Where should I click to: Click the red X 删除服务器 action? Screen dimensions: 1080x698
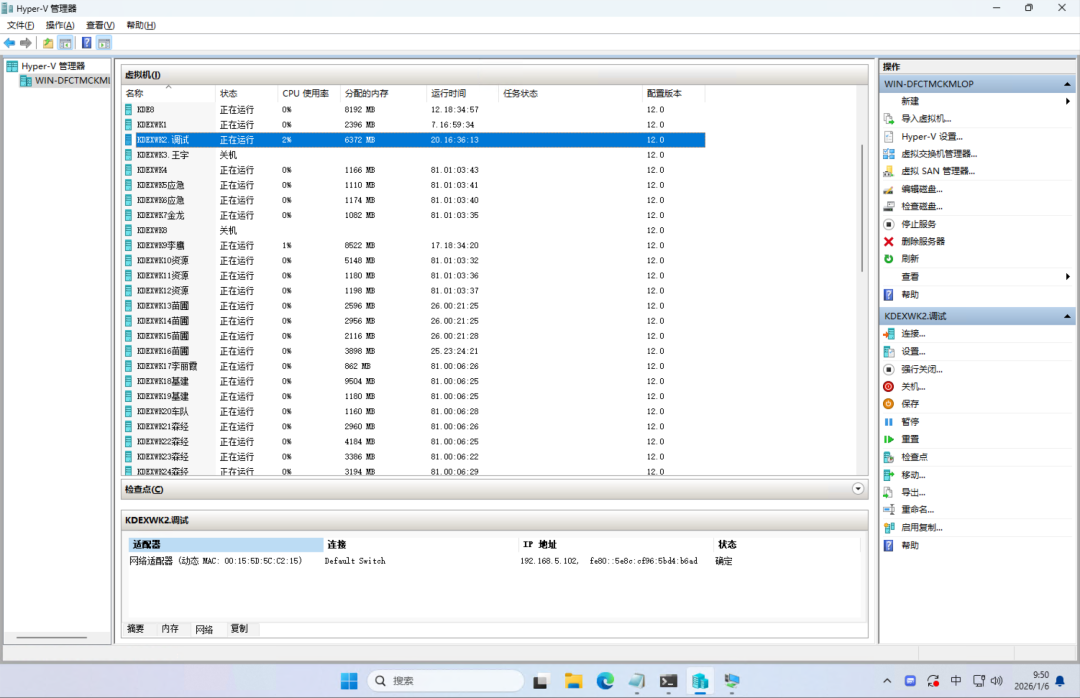tap(889, 241)
